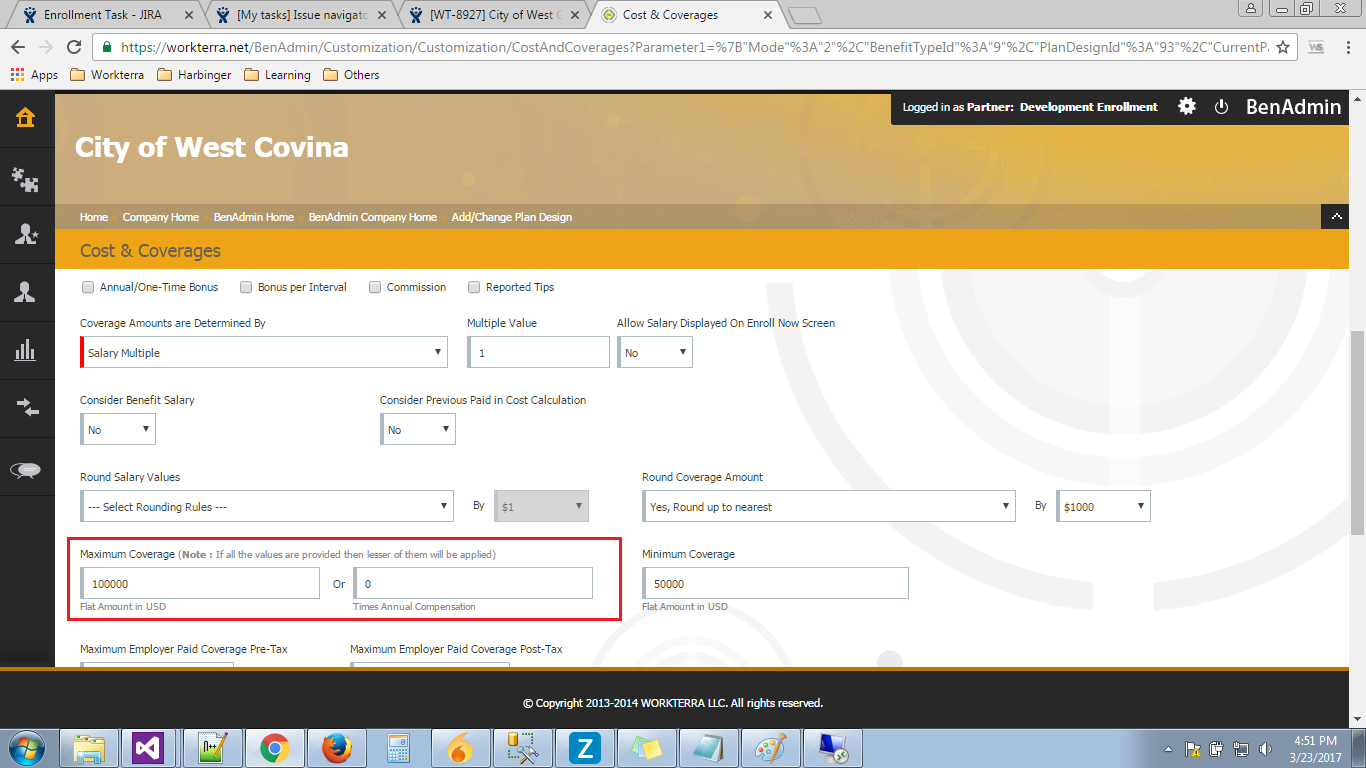The height and width of the screenshot is (768, 1366).
Task: Open the Consider Benefit Salary dropdown
Action: (118, 430)
